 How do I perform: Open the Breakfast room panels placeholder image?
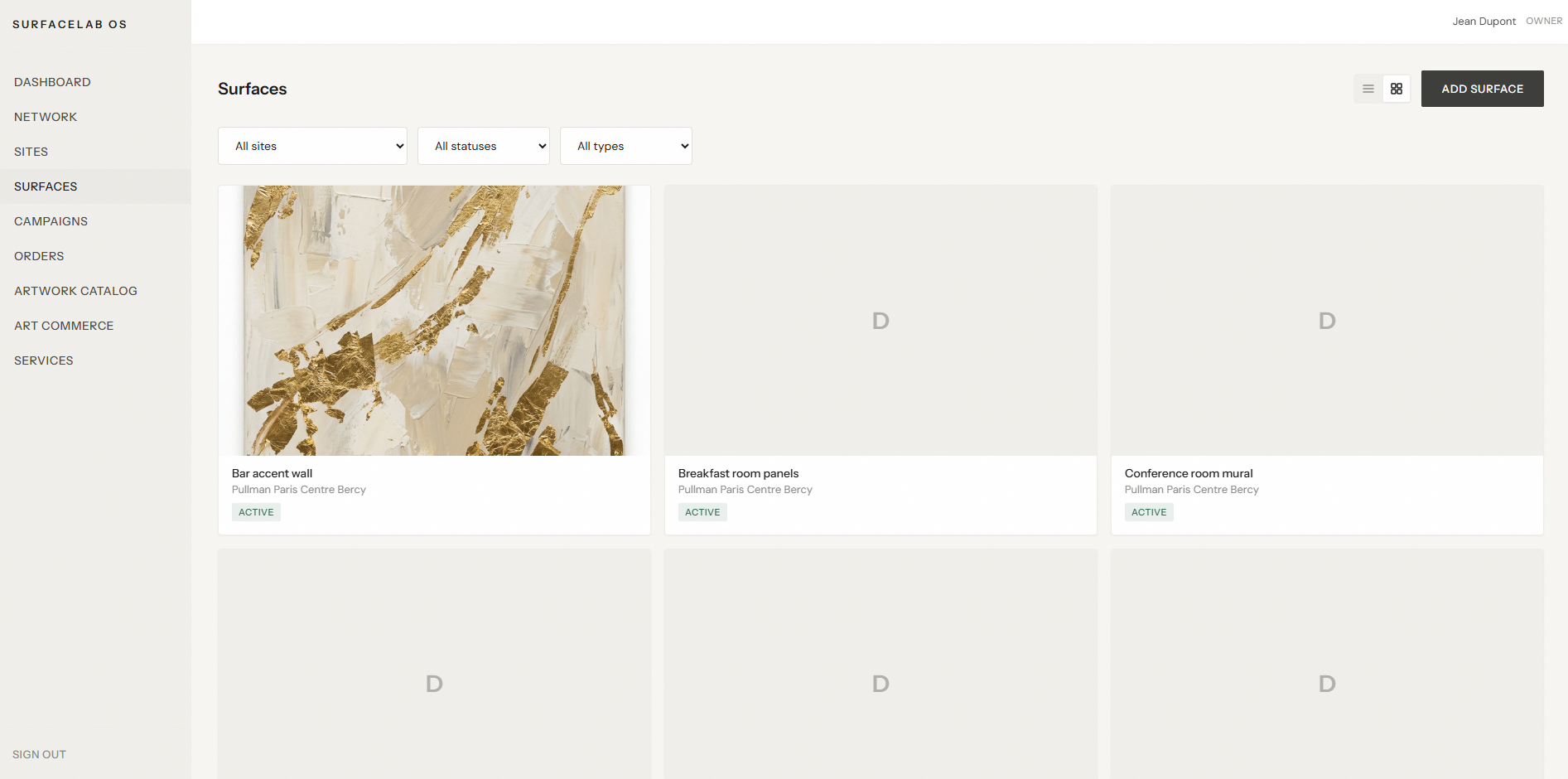click(880, 320)
